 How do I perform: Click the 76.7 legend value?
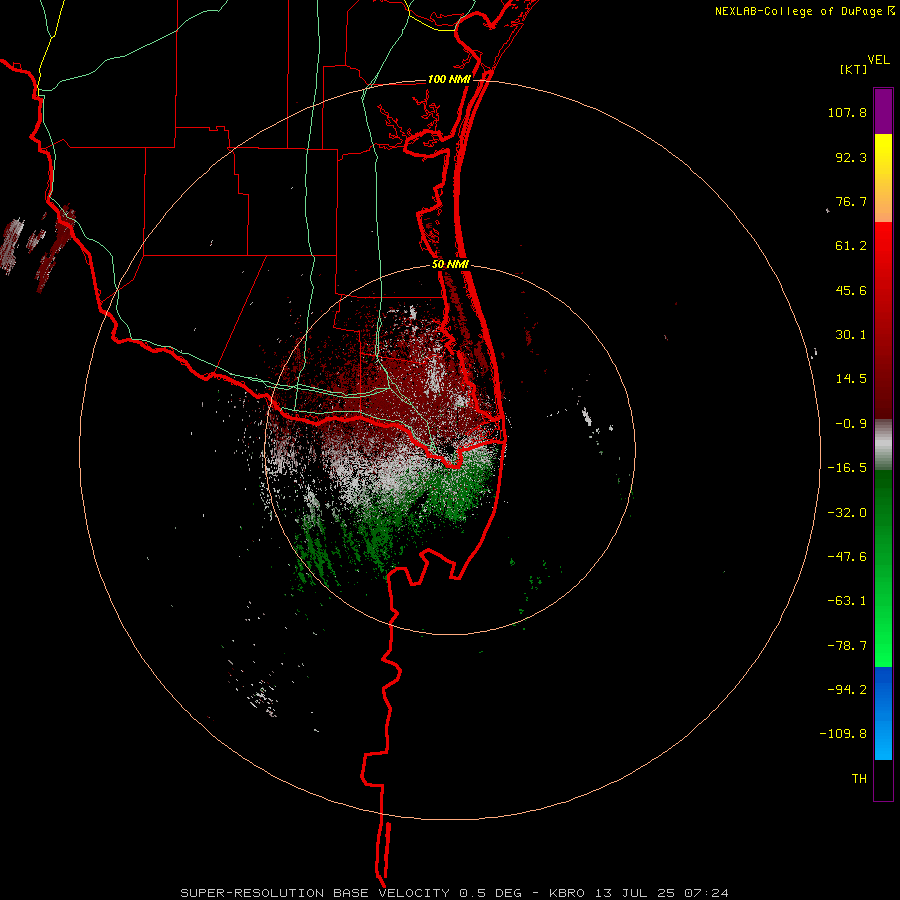click(851, 201)
